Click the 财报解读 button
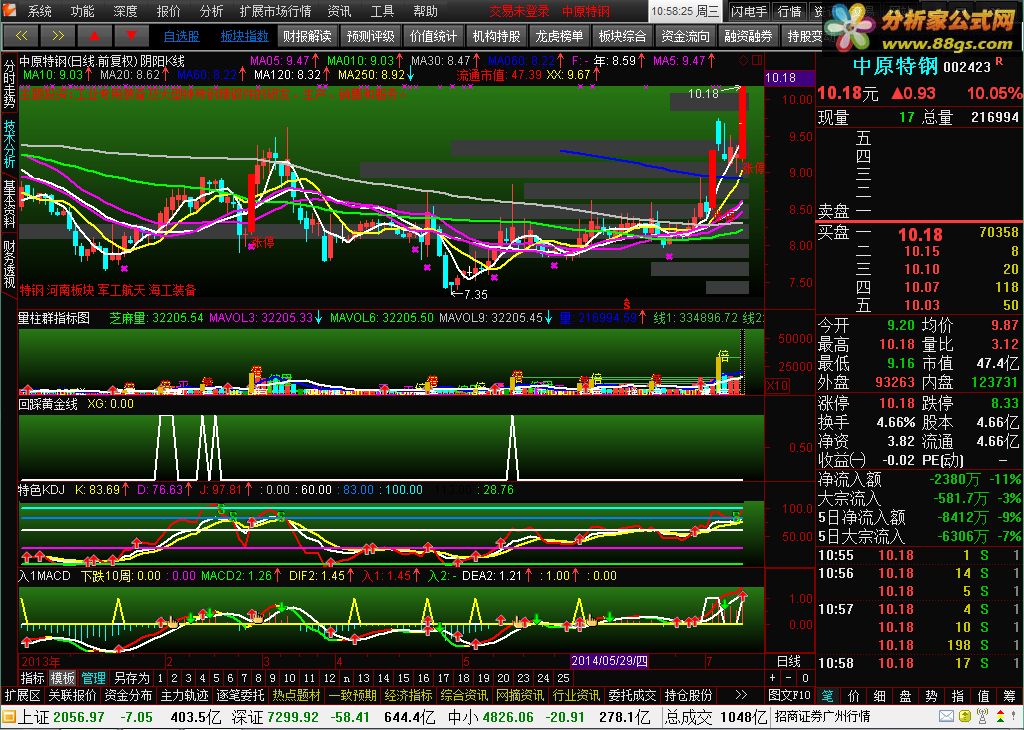 tap(307, 36)
